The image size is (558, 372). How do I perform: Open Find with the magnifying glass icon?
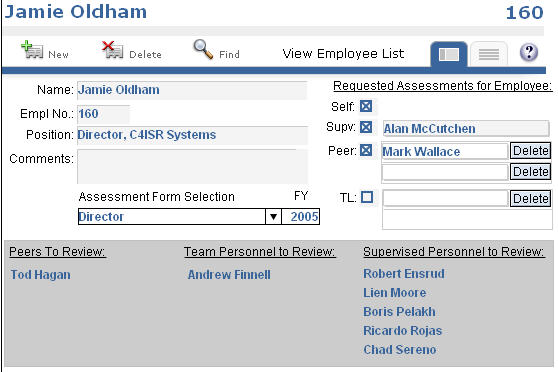pyautogui.click(x=203, y=49)
